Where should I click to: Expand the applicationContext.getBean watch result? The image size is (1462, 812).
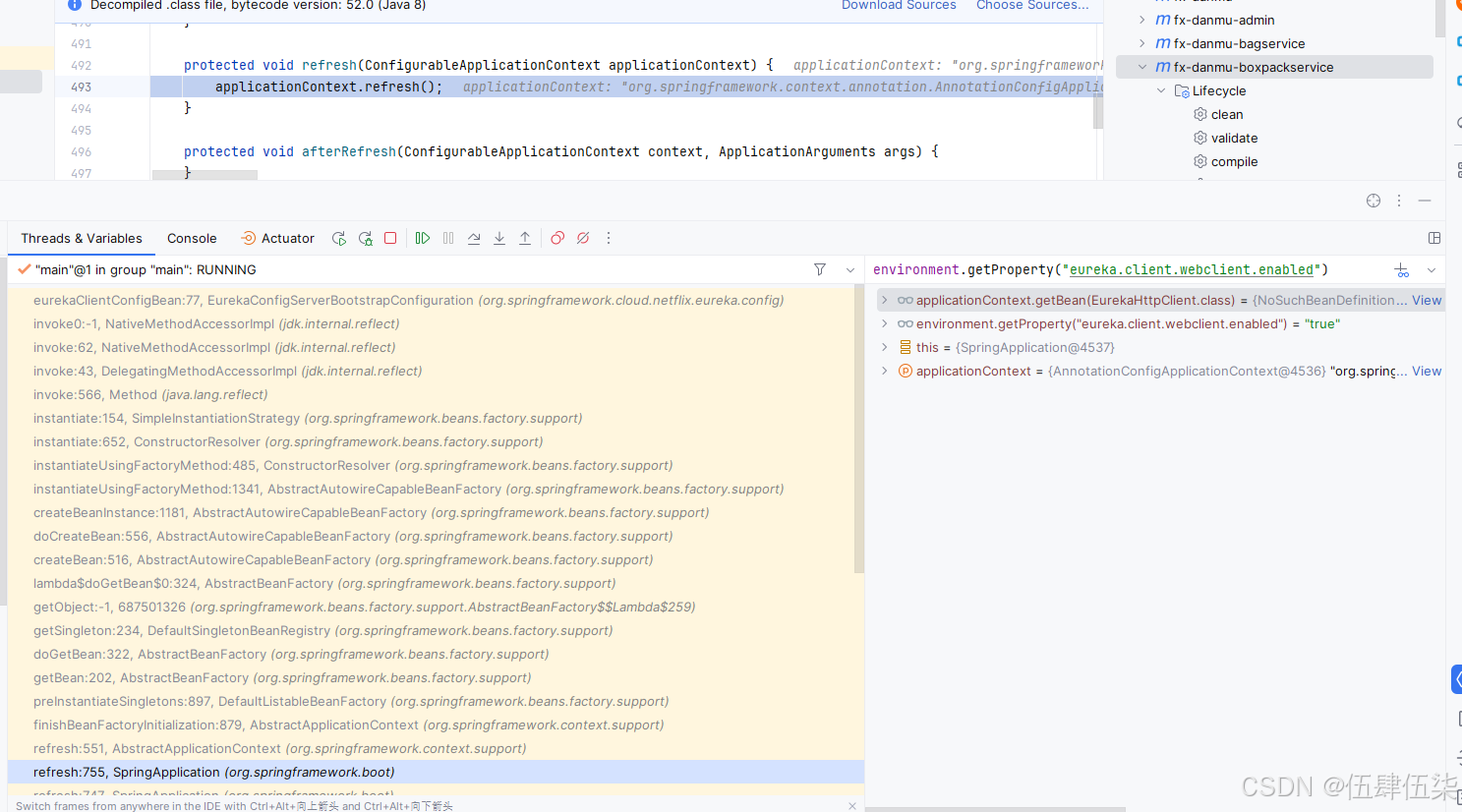tap(884, 300)
